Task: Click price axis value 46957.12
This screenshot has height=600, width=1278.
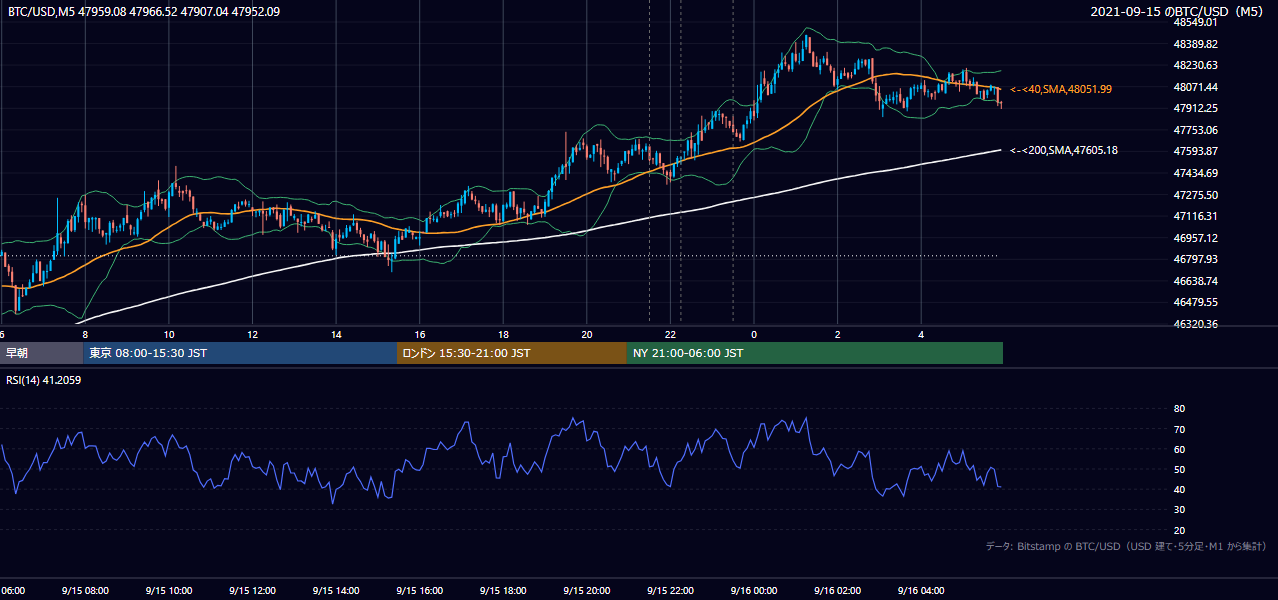Action: [1195, 238]
